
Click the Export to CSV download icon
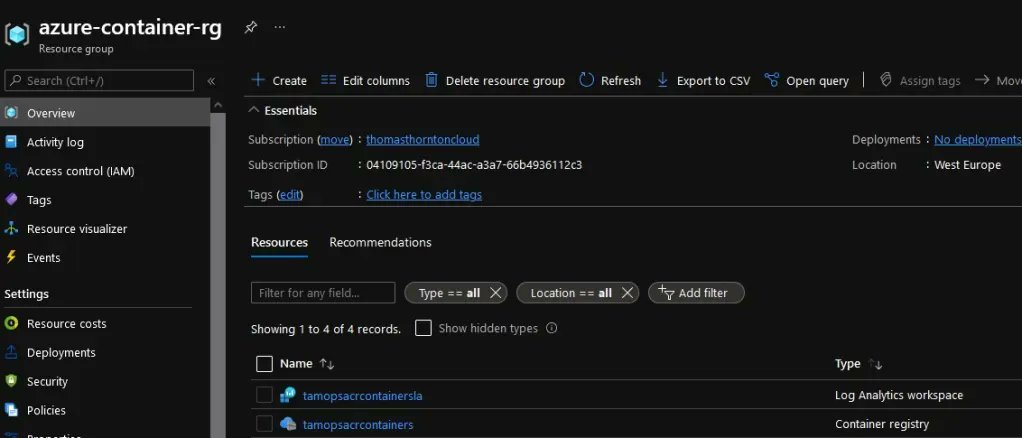(x=662, y=80)
